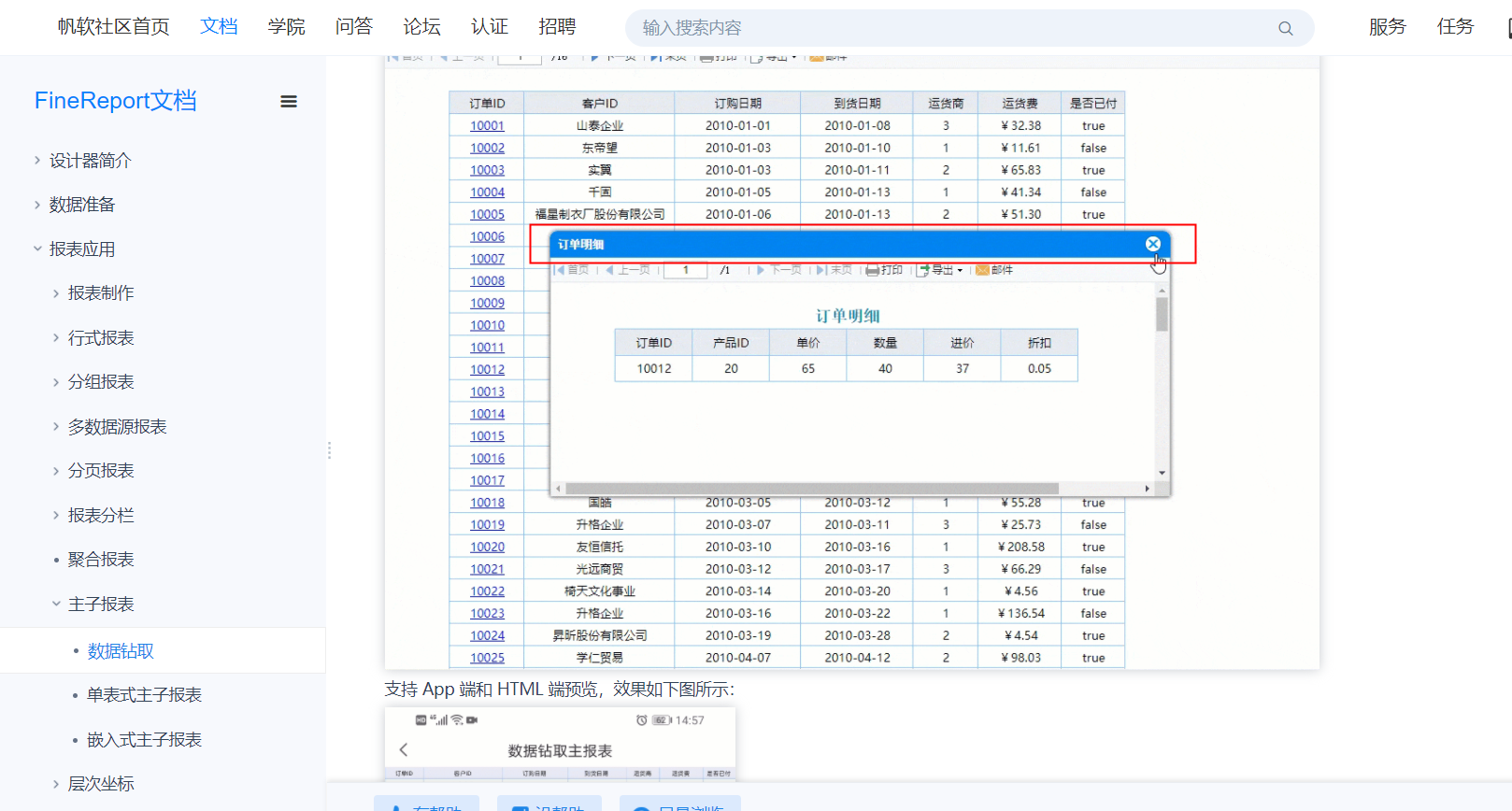Click the 订单ID column header in the main table
Image resolution: width=1512 pixels, height=811 pixels.
(x=487, y=104)
